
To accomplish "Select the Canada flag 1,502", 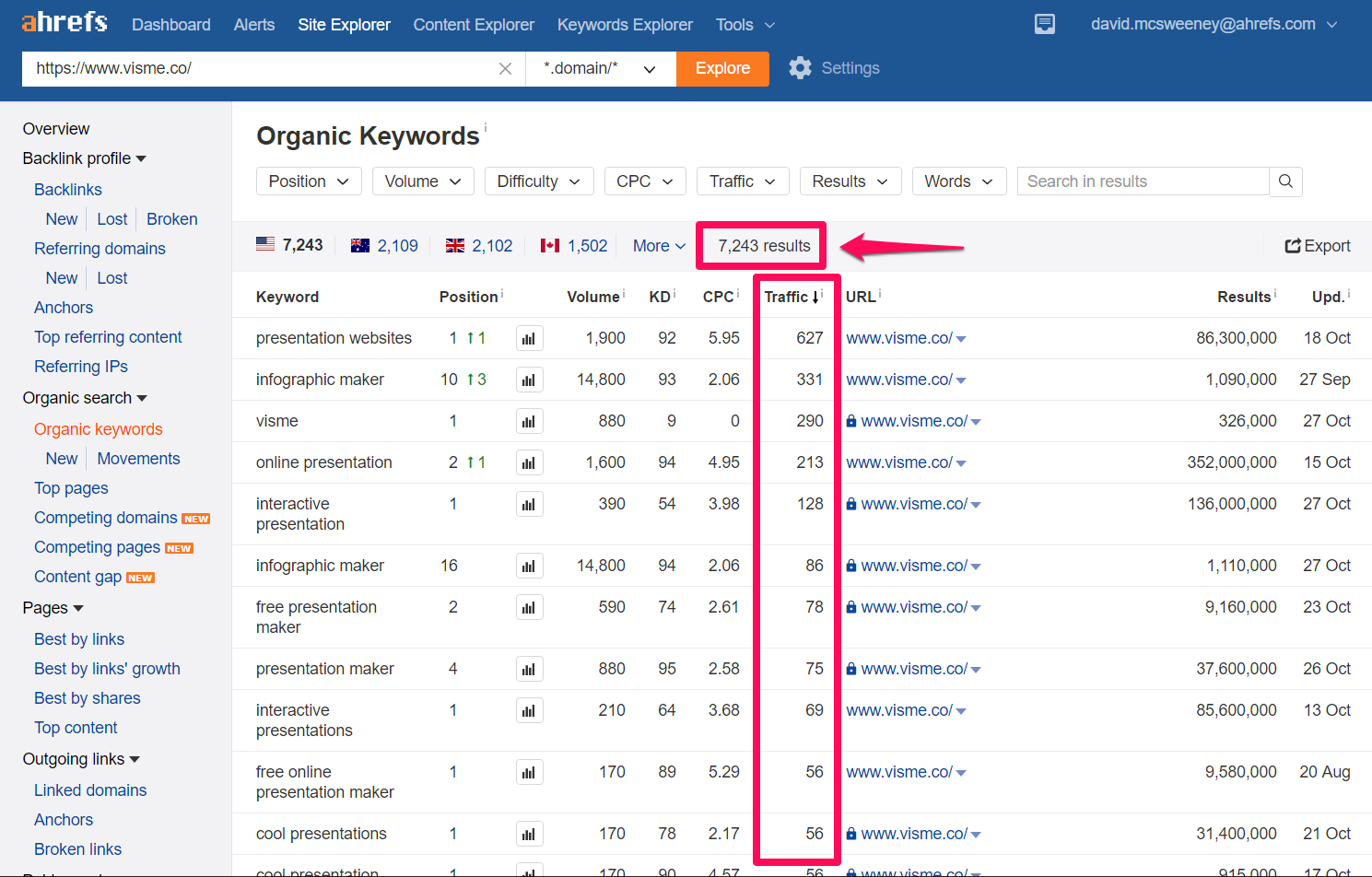I will tap(574, 246).
